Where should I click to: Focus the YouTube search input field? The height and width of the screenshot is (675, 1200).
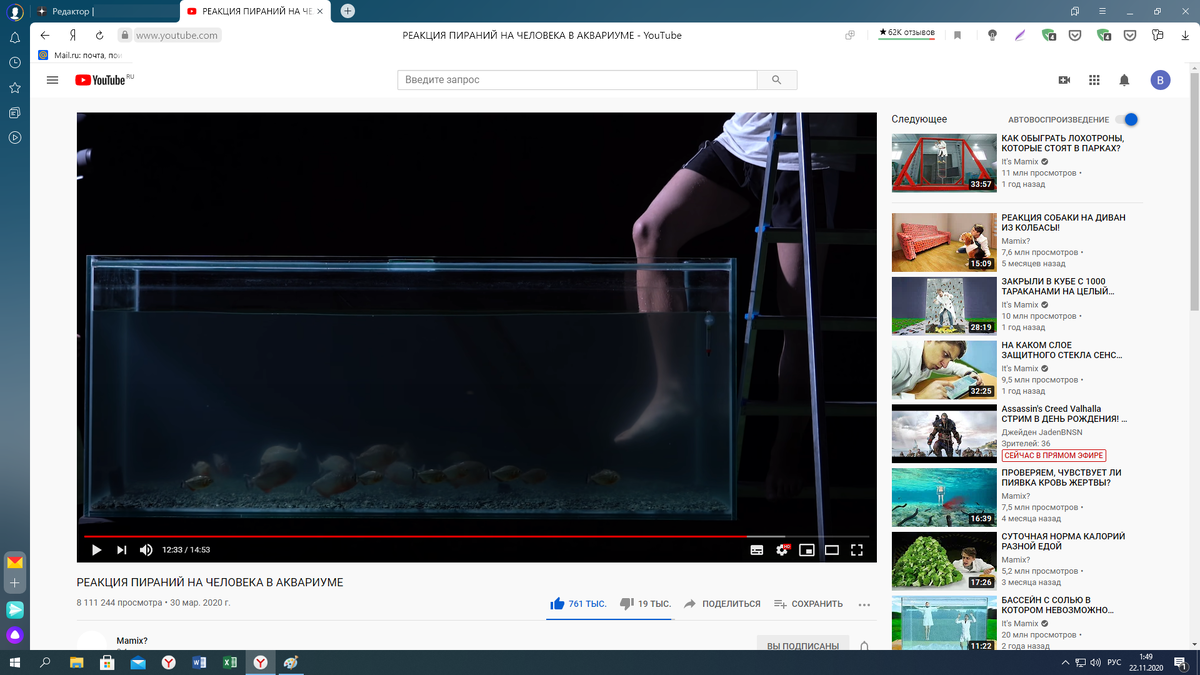click(577, 80)
